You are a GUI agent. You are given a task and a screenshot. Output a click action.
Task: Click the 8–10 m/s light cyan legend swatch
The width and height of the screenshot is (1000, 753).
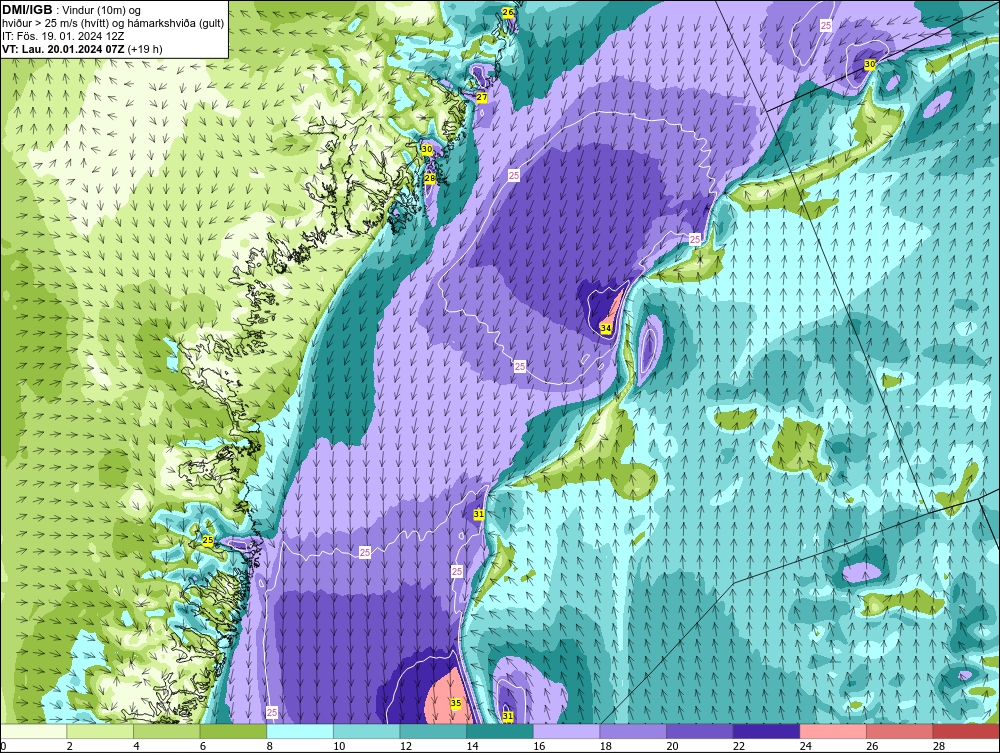click(300, 731)
